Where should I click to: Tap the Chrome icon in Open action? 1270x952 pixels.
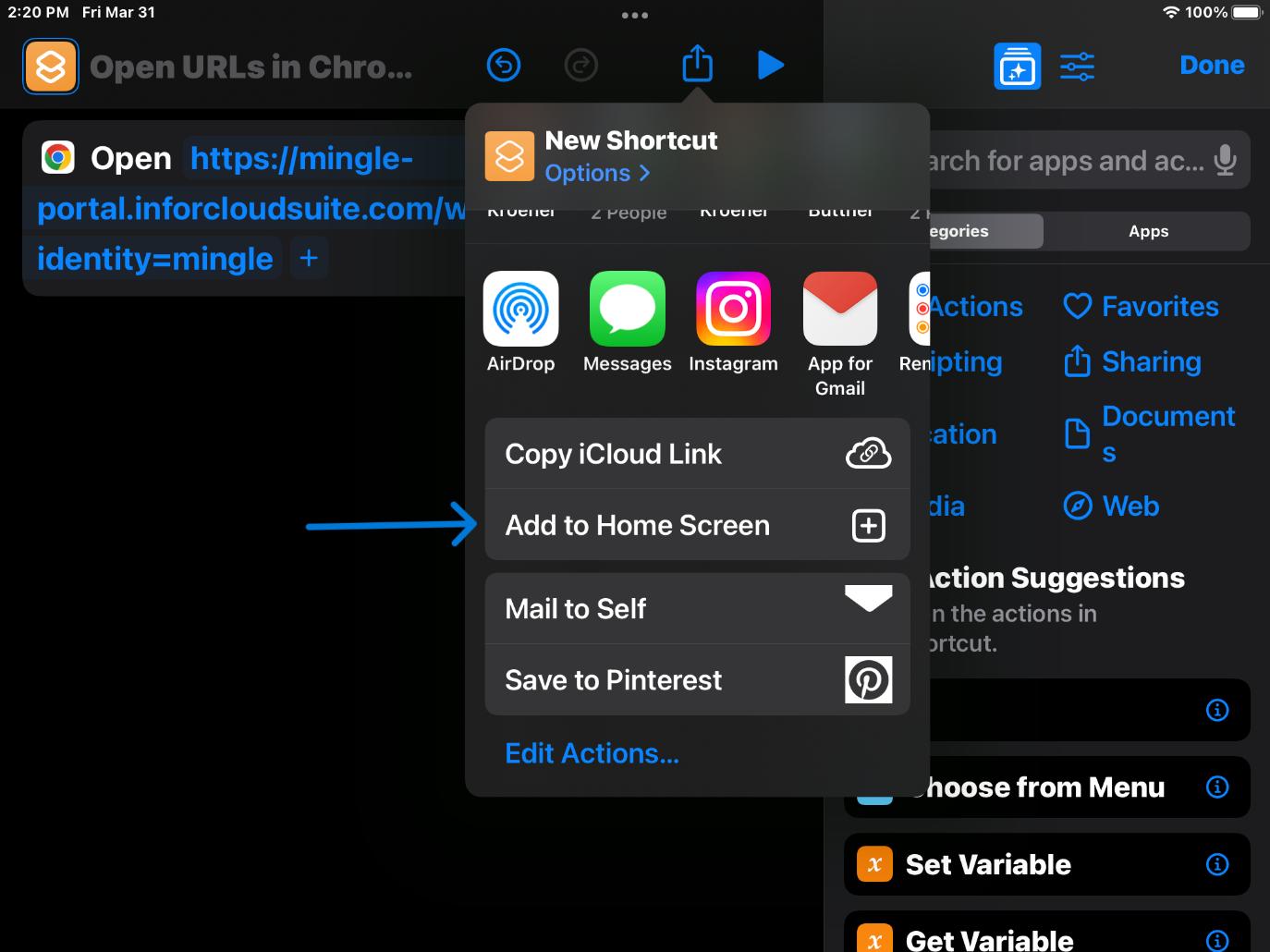(x=58, y=158)
